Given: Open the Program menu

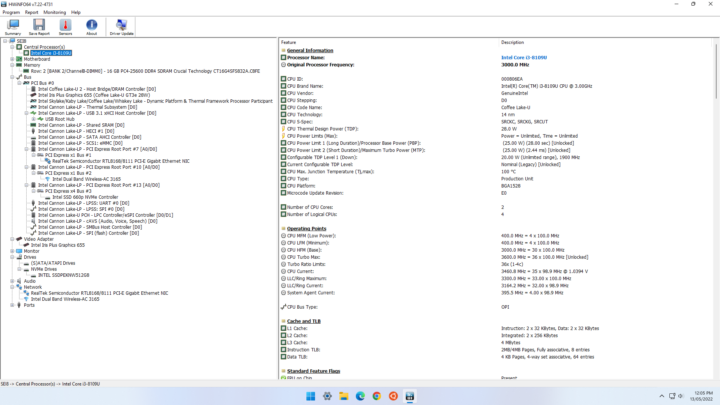Looking at the screenshot, I should [11, 12].
